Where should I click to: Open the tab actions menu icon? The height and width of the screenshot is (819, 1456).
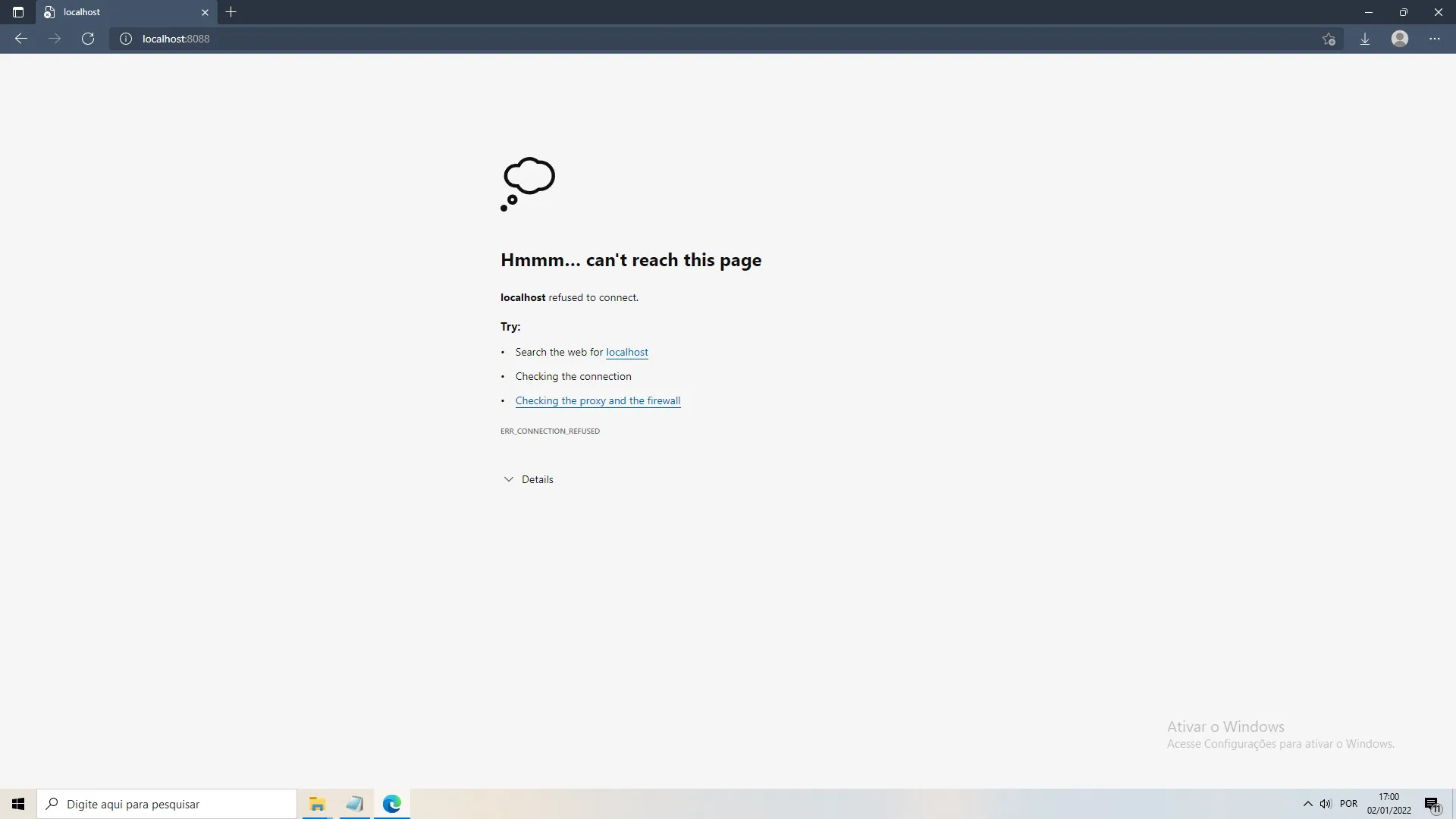pos(18,12)
